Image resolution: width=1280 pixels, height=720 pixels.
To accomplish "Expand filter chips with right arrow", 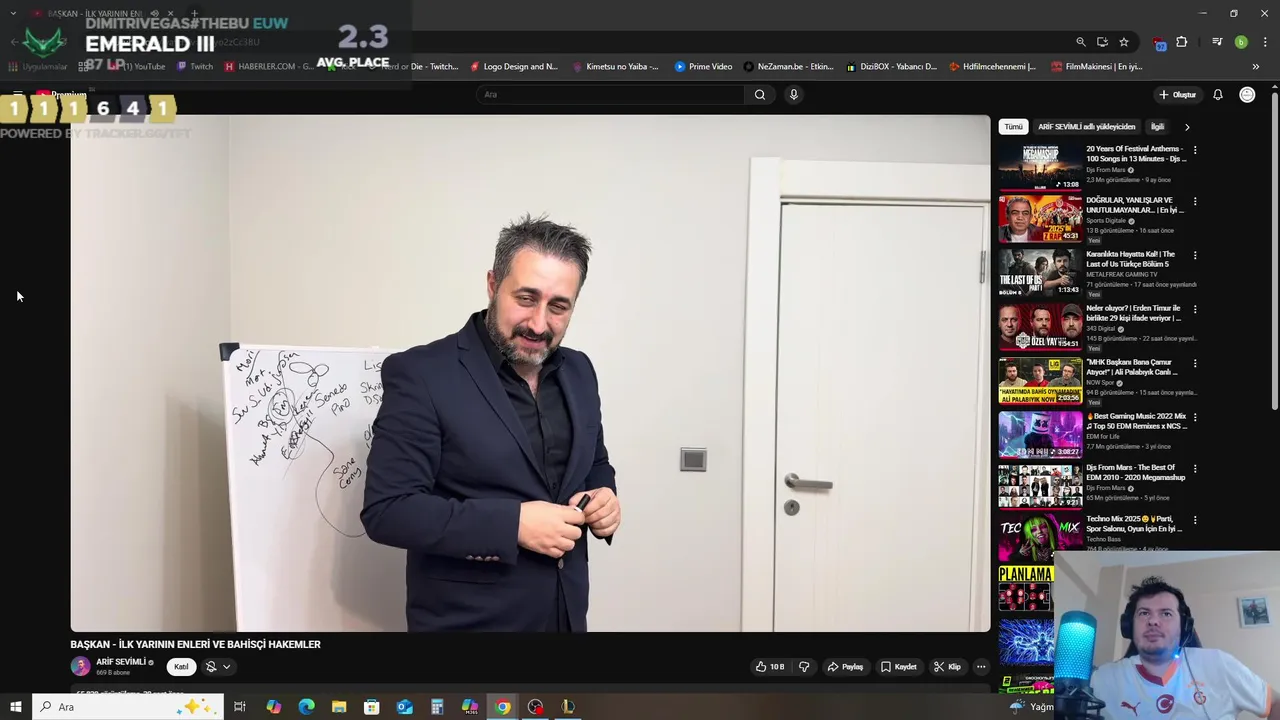I will (x=1187, y=127).
